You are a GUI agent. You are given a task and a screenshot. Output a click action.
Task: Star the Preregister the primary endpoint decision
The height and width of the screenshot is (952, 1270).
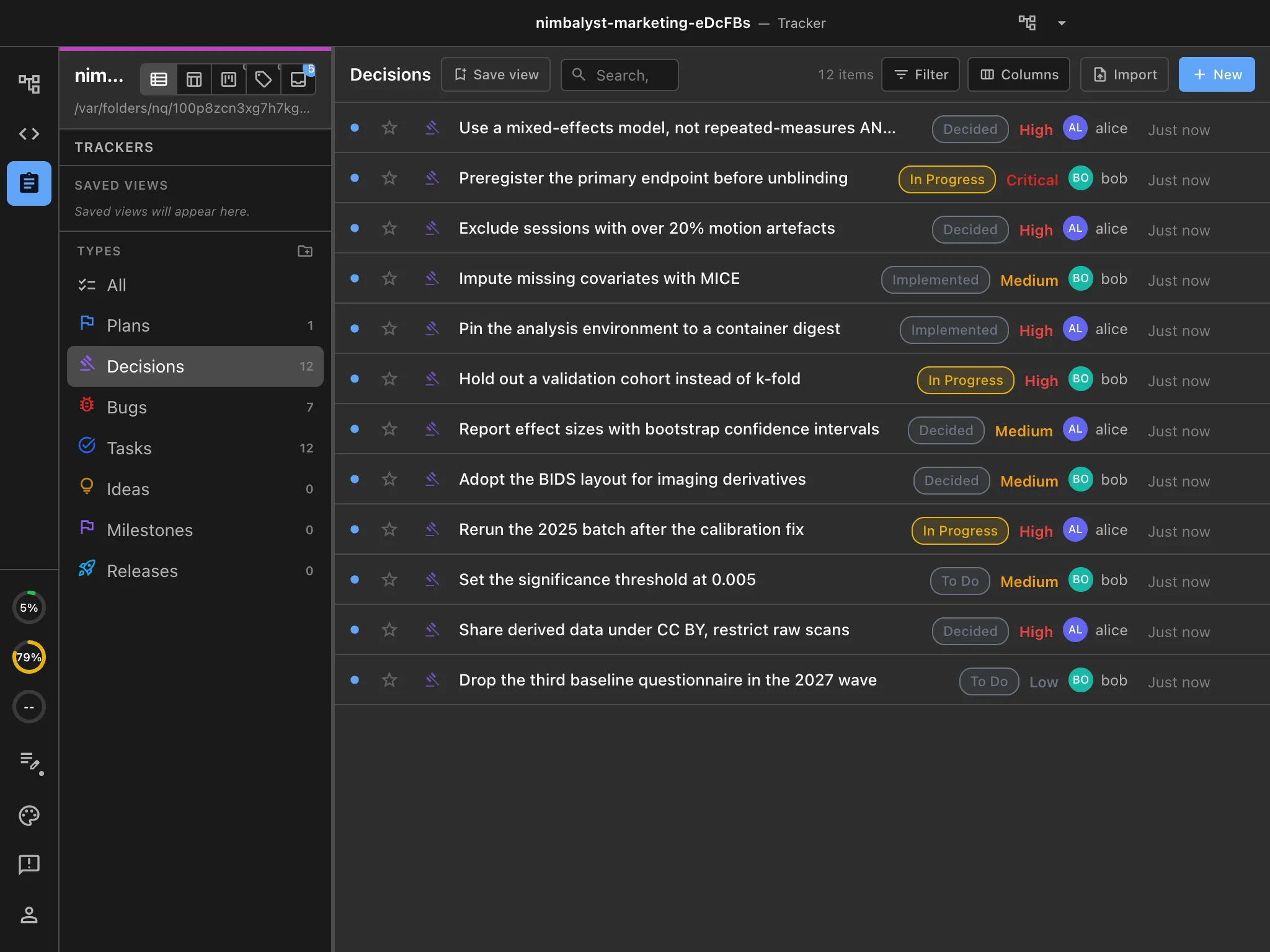tap(389, 178)
